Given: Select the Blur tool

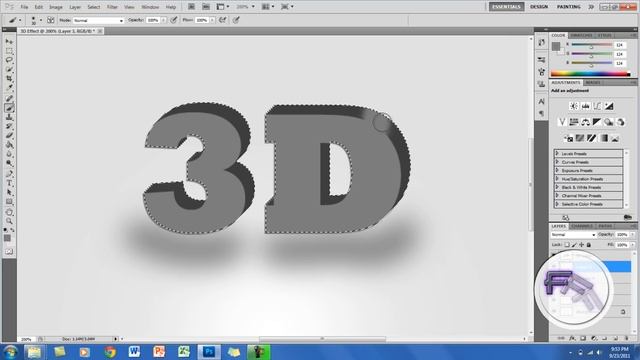Looking at the screenshot, I should [9, 154].
